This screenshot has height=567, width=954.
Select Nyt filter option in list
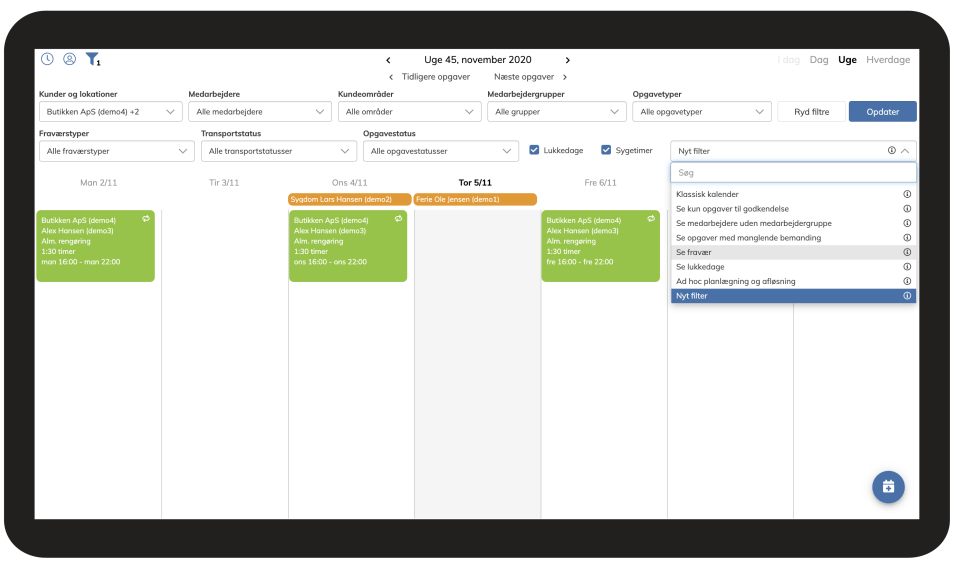(x=793, y=296)
